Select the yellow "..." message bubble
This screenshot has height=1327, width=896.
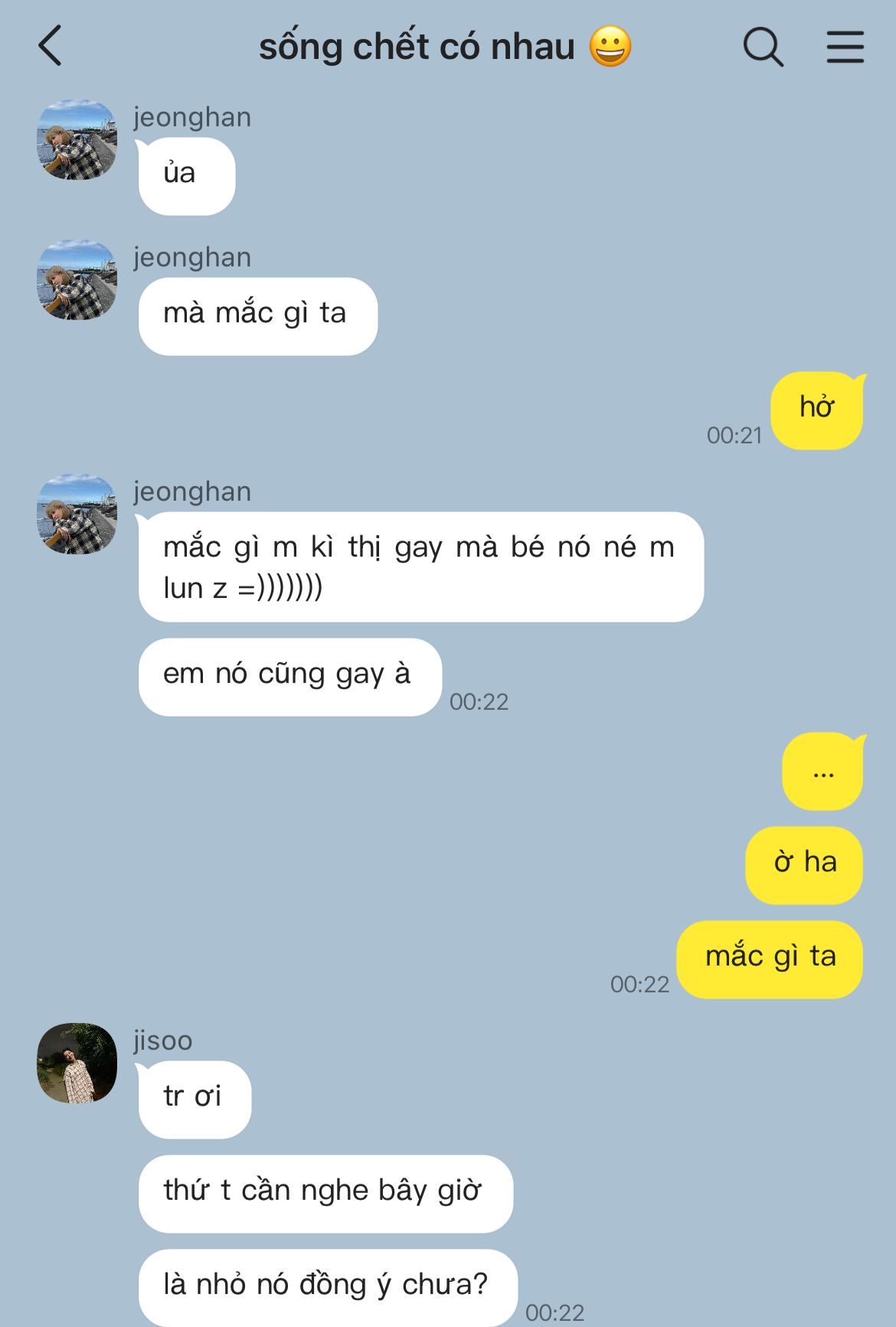pos(824,772)
